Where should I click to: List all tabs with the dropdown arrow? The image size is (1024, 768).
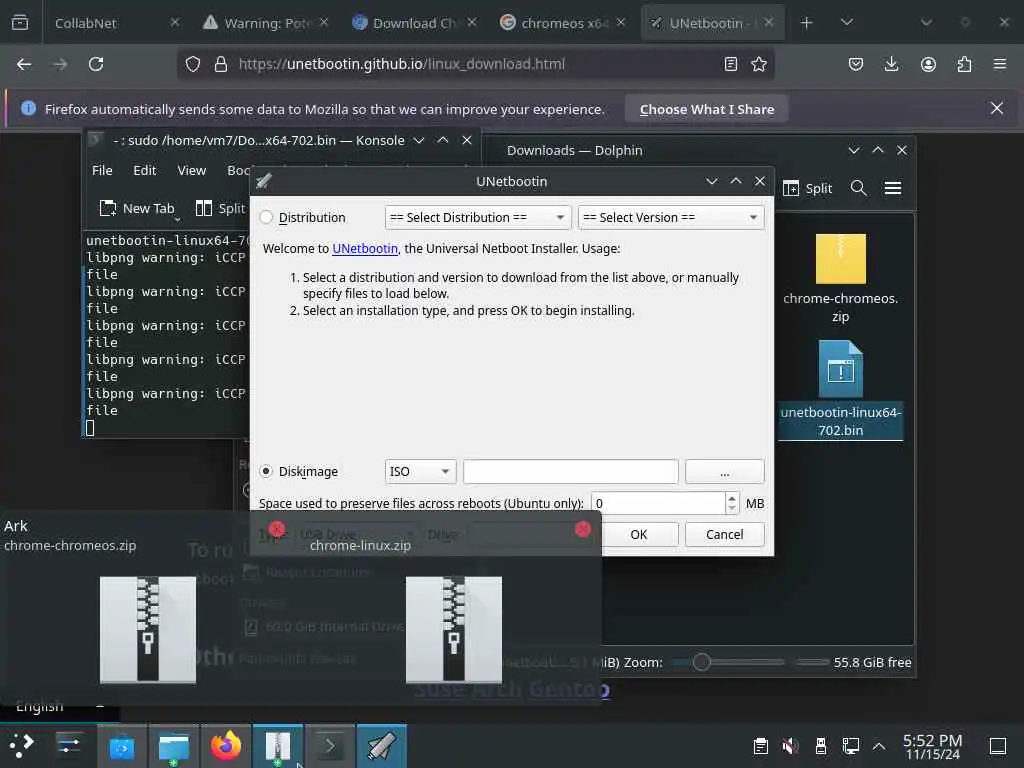(847, 23)
